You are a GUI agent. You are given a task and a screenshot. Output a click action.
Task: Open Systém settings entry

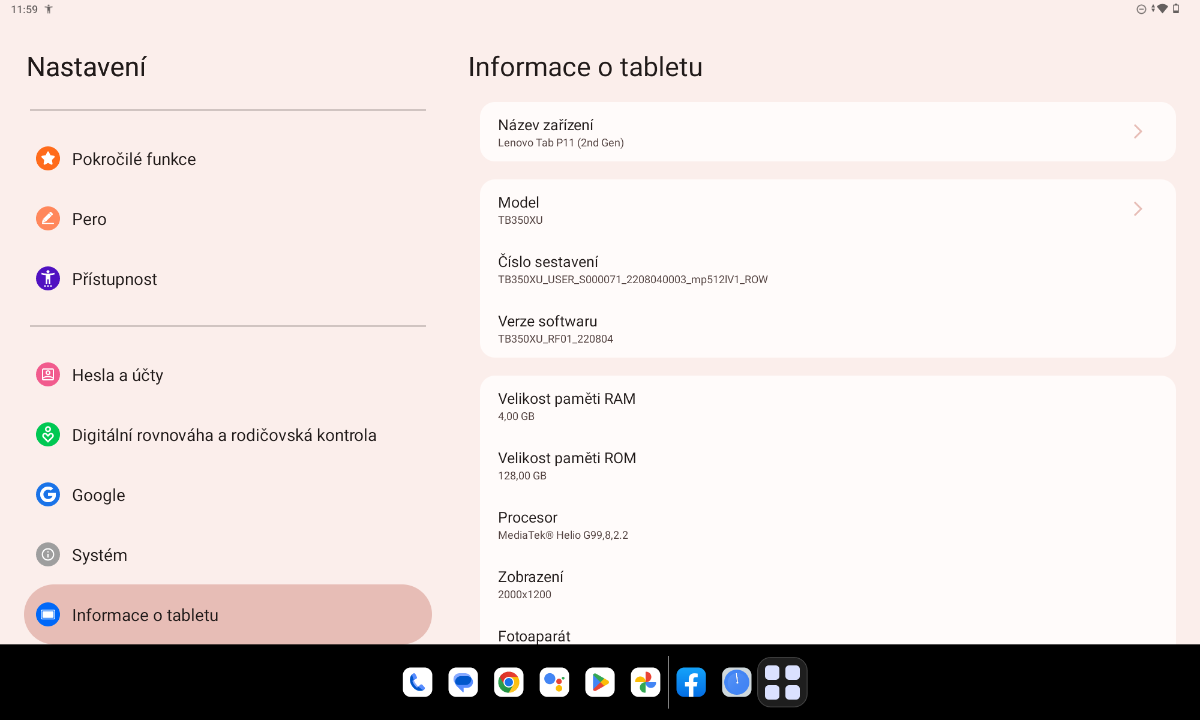[99, 555]
